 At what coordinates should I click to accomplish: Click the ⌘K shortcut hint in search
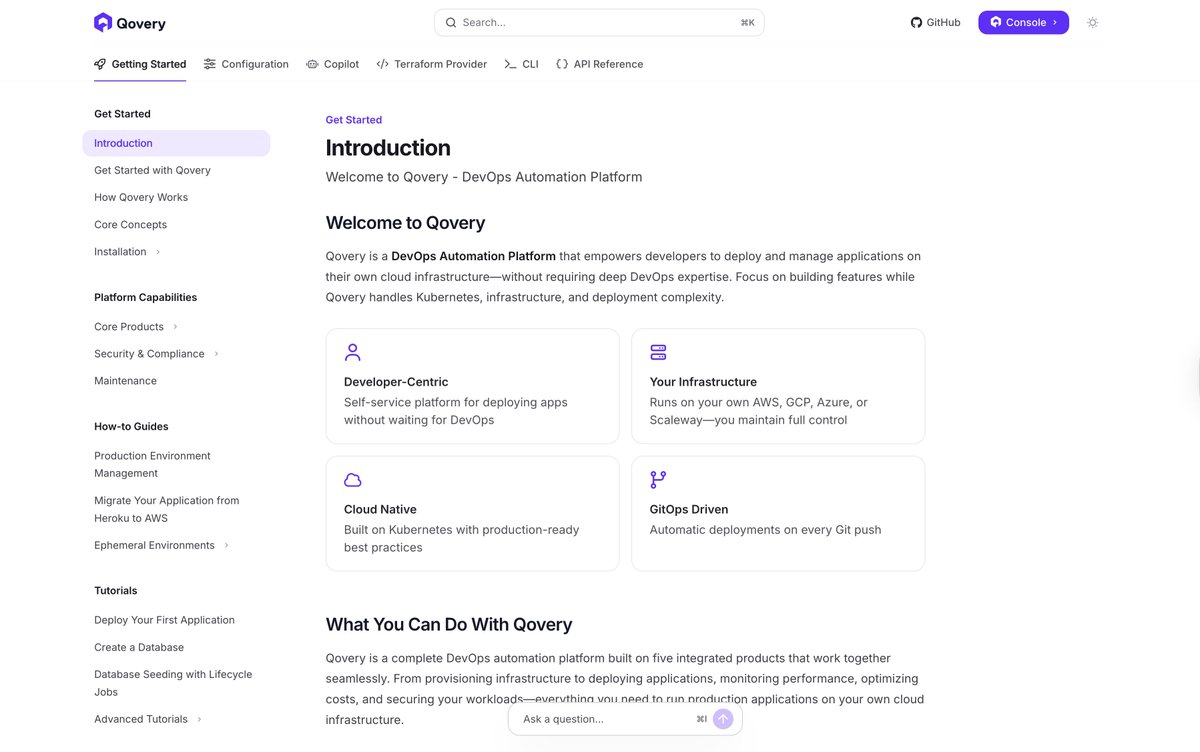tap(748, 22)
